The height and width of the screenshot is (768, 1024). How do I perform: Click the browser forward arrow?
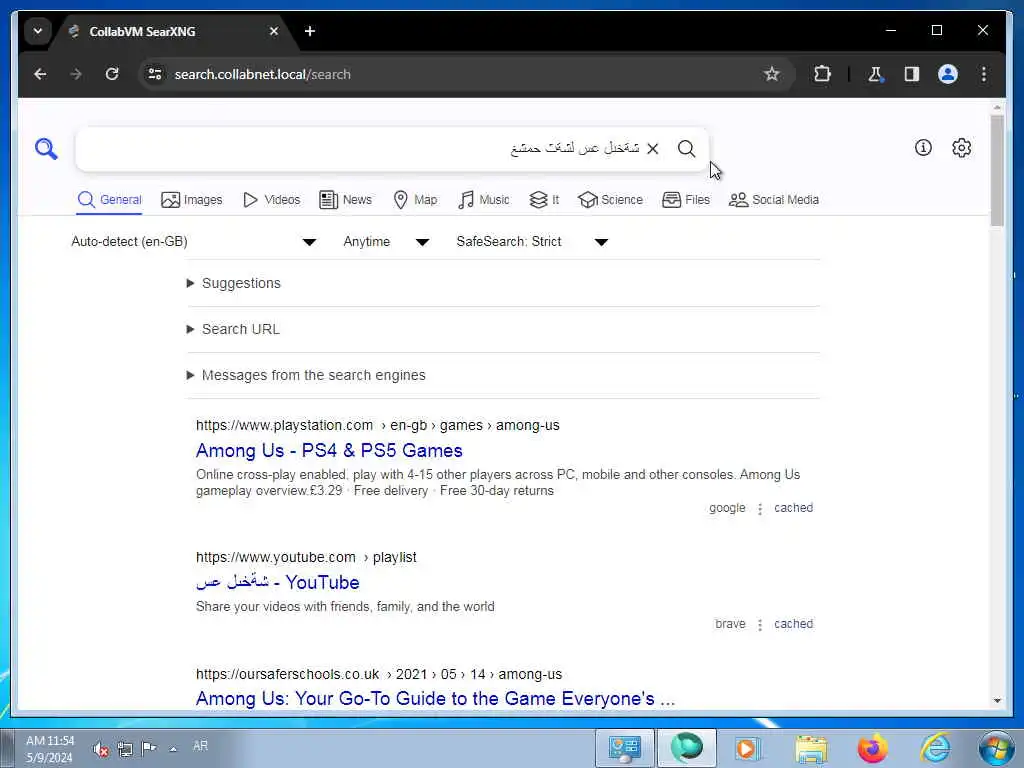(76, 74)
